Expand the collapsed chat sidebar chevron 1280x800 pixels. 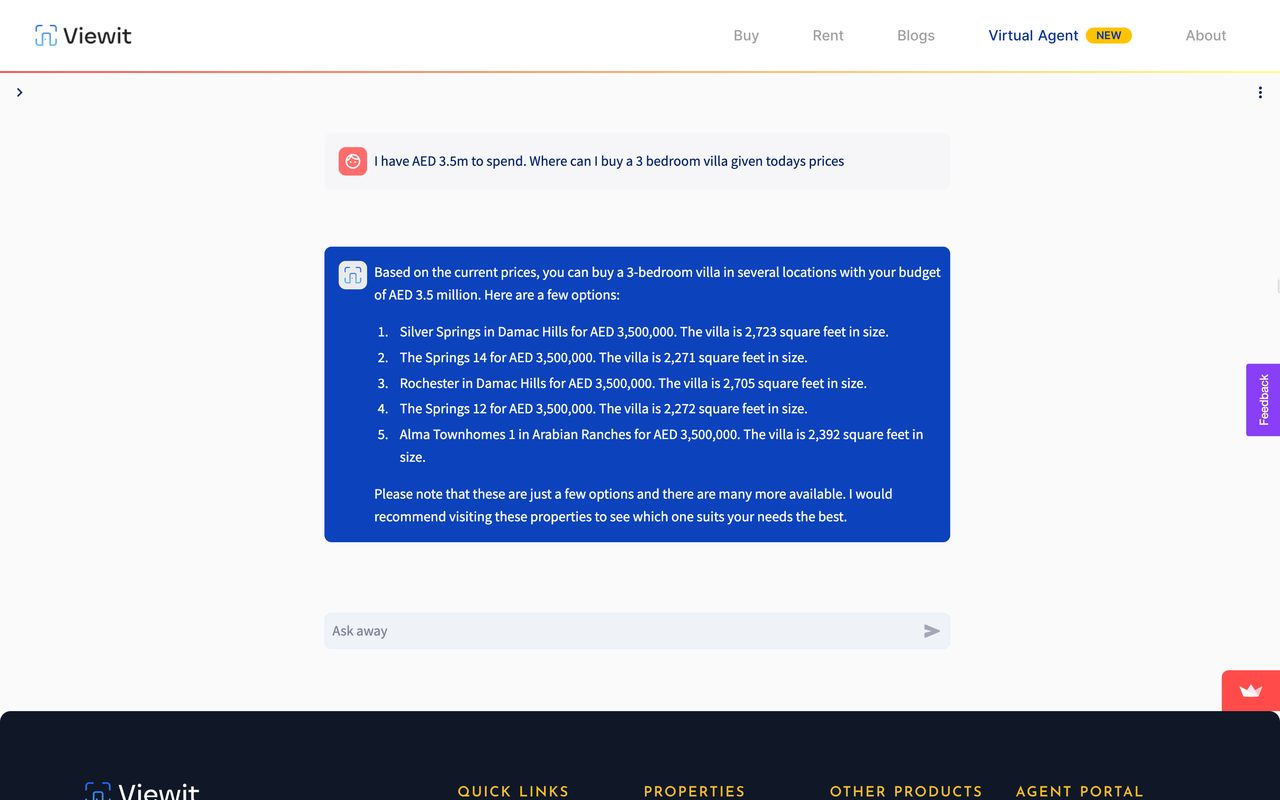19,93
